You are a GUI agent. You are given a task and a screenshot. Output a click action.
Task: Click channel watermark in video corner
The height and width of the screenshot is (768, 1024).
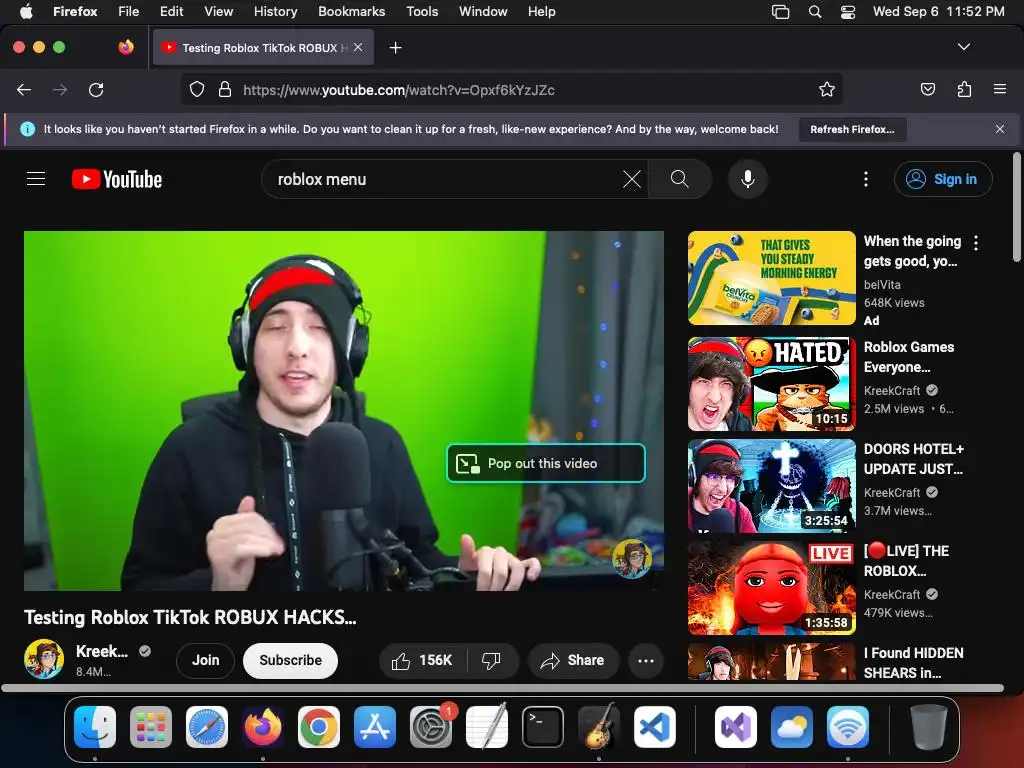pos(632,558)
